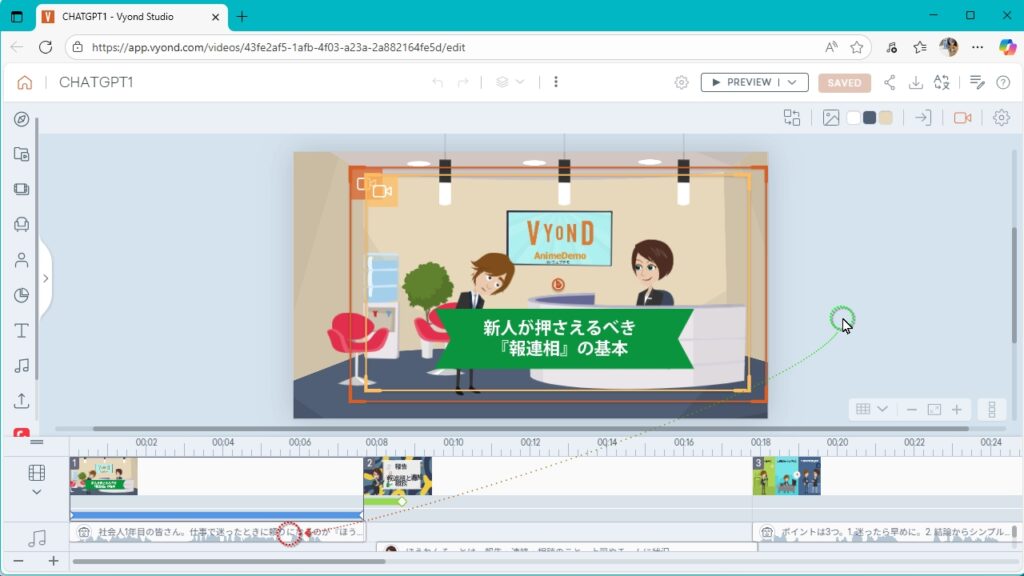The height and width of the screenshot is (576, 1024).
Task: Zoom in the timeline with plus
Action: 54,561
